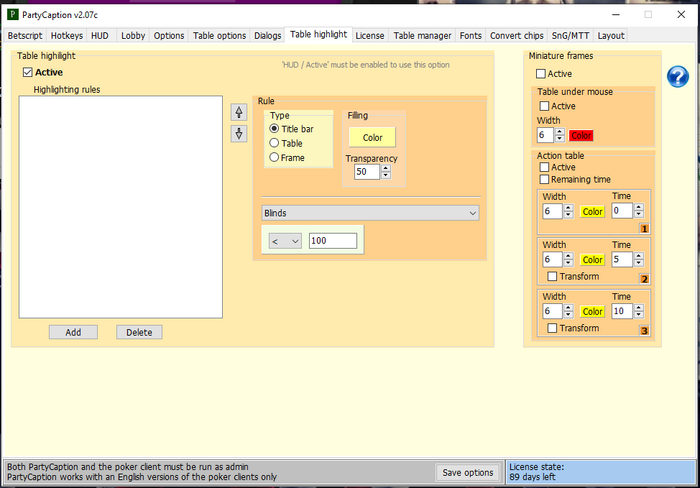
Task: Pick the yellow Filling Color swatch
Action: (372, 138)
